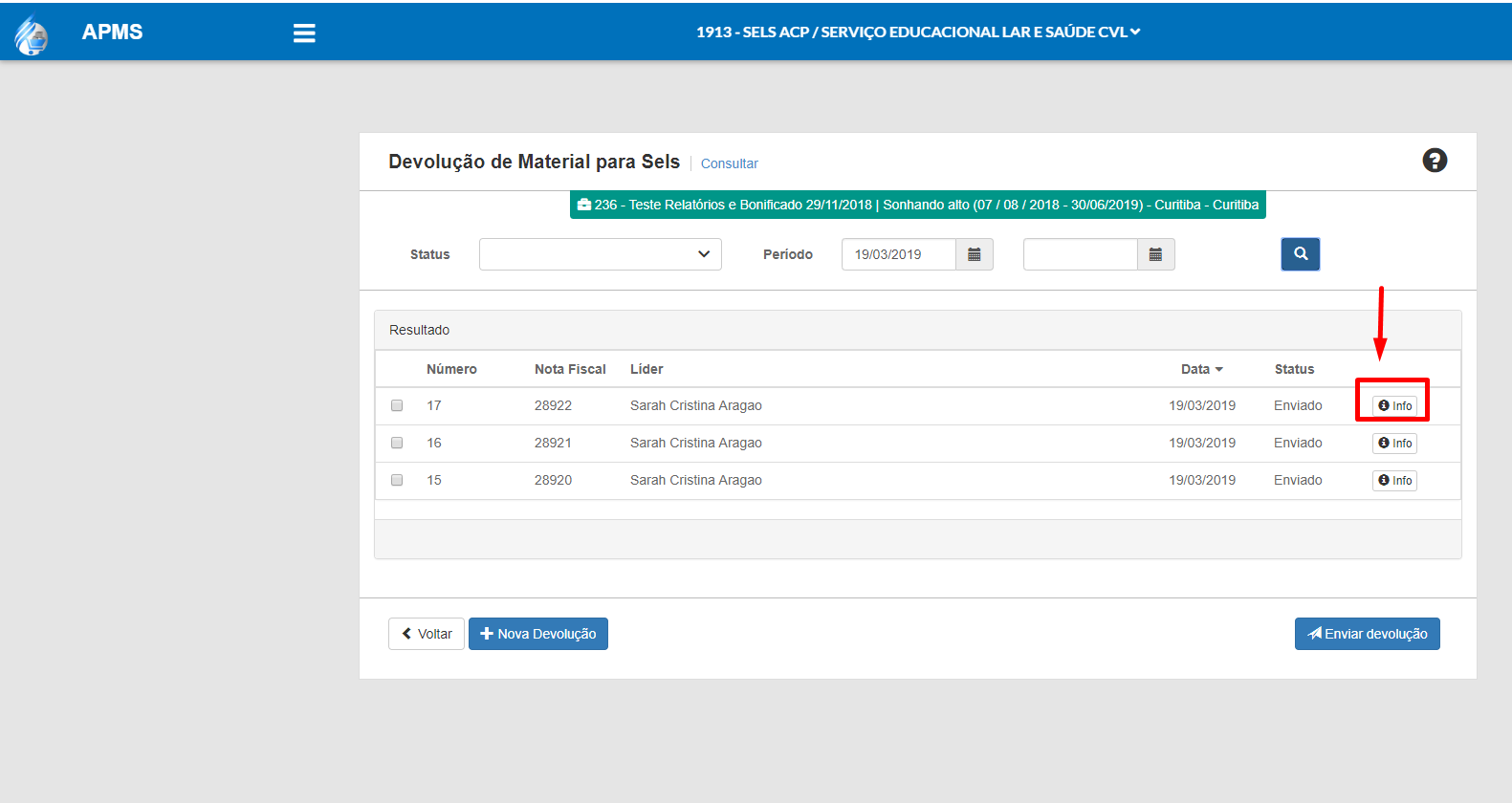Expand the Status dropdown filter

pyautogui.click(x=601, y=254)
